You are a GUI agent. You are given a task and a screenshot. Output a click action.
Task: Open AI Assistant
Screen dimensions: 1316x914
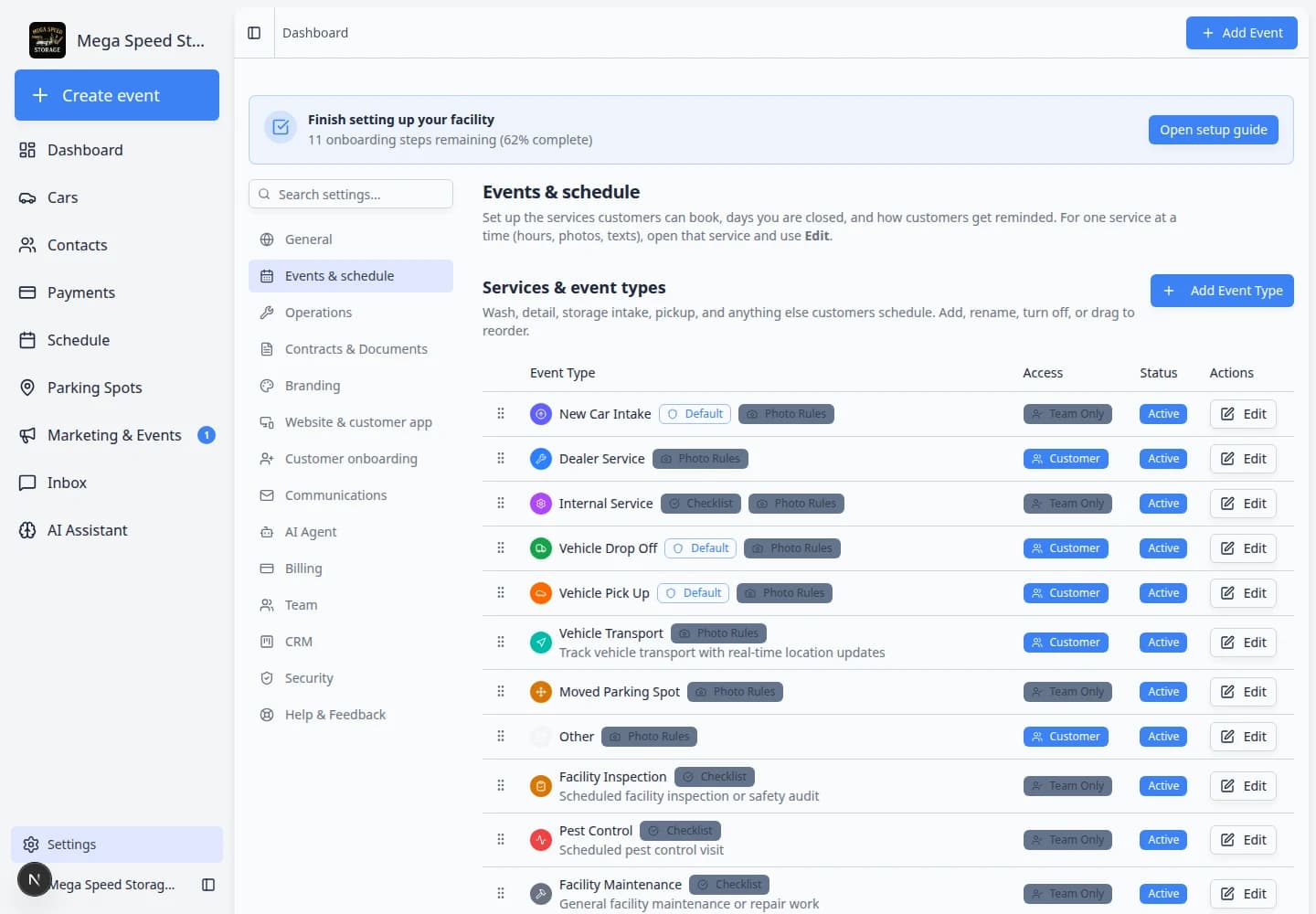click(x=117, y=530)
